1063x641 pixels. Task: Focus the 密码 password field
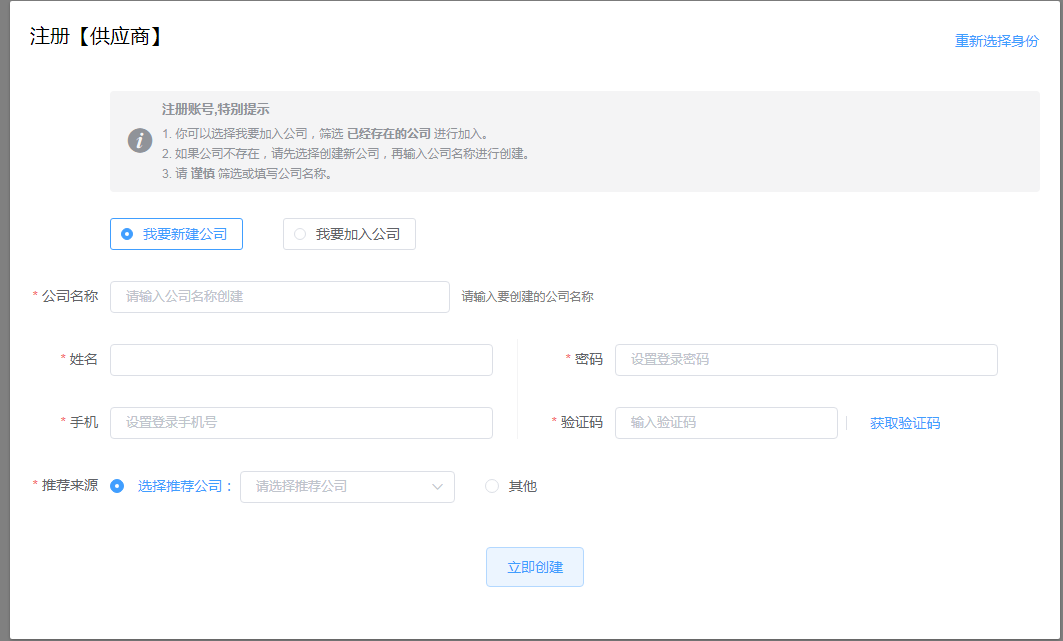(805, 360)
